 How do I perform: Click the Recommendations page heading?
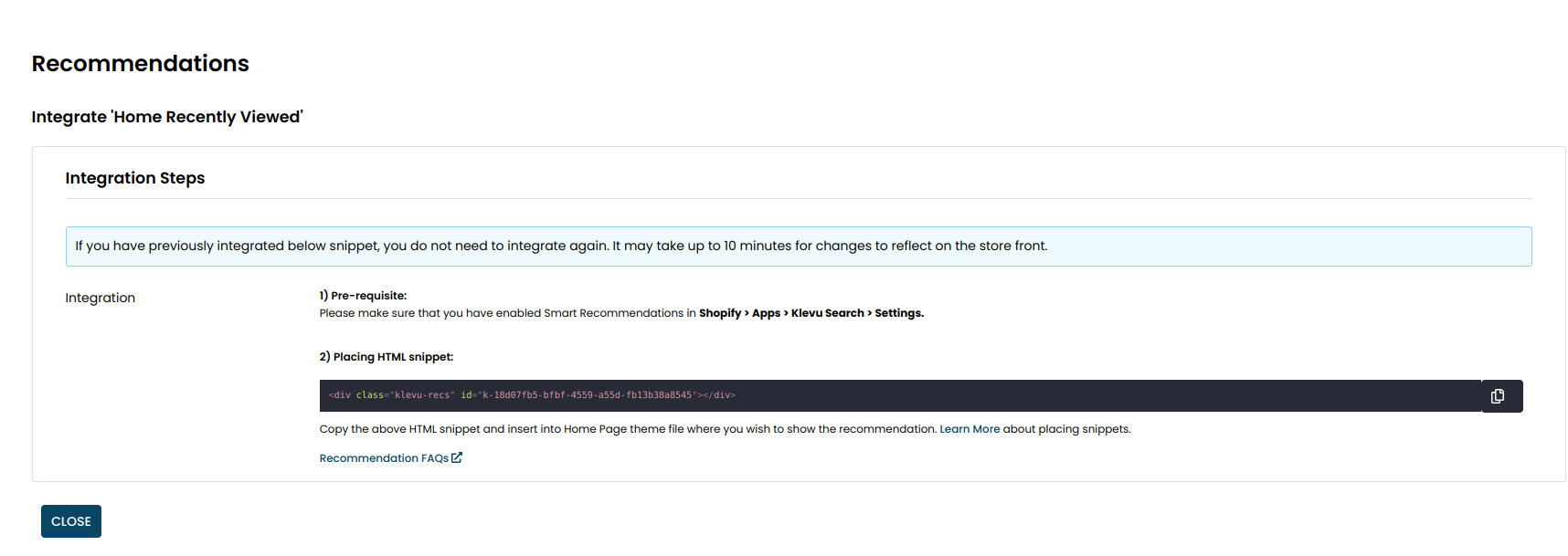click(x=140, y=64)
